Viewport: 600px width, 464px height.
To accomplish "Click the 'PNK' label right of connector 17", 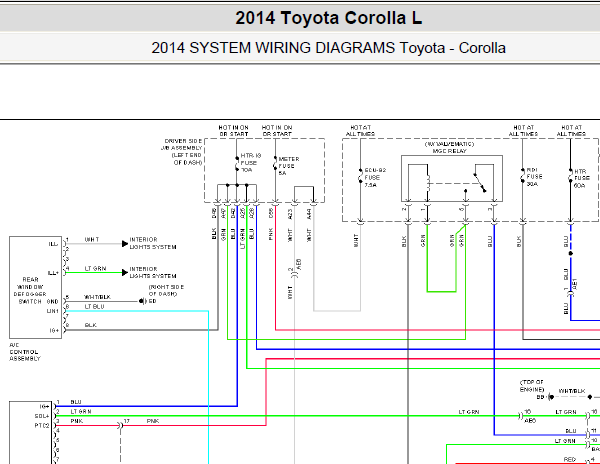I will coord(152,421).
